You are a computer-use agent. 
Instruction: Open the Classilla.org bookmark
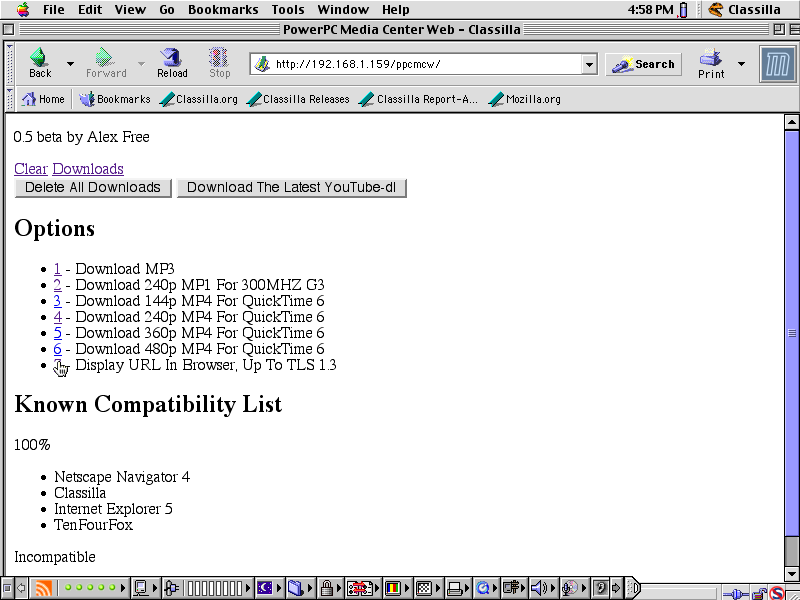click(x=198, y=99)
